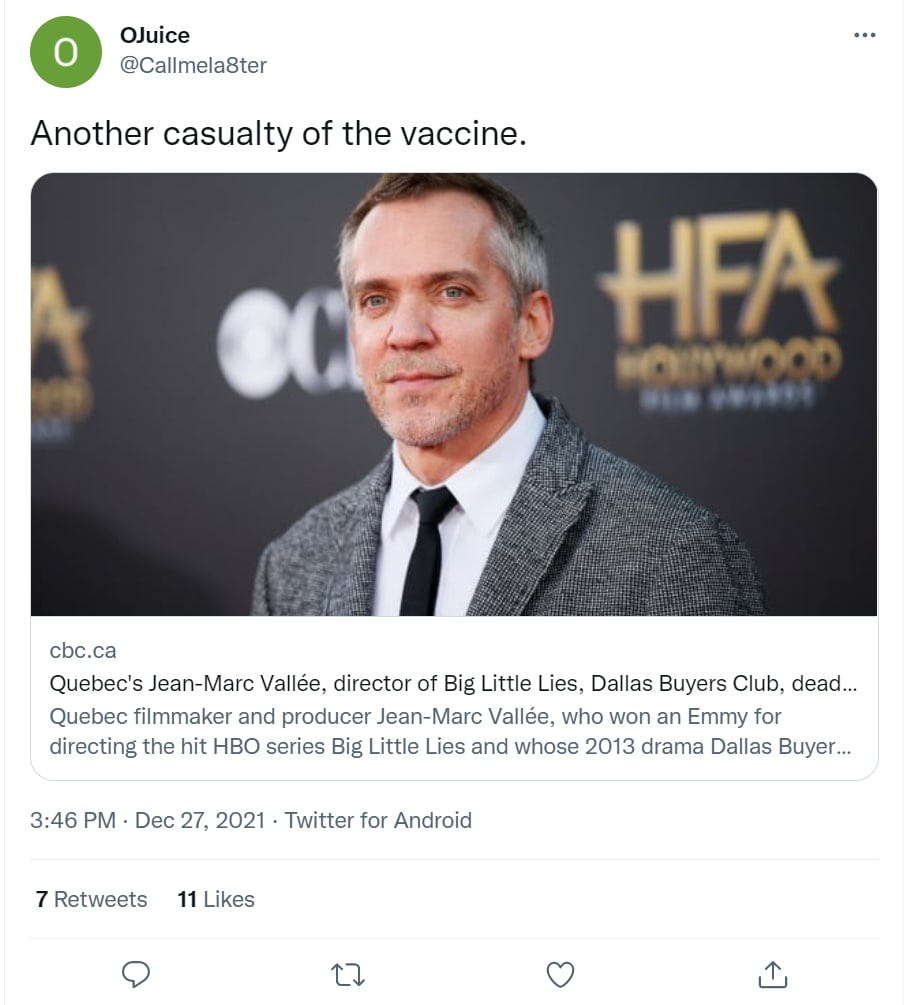Click the share upload icon
This screenshot has height=1005, width=905.
tap(773, 973)
